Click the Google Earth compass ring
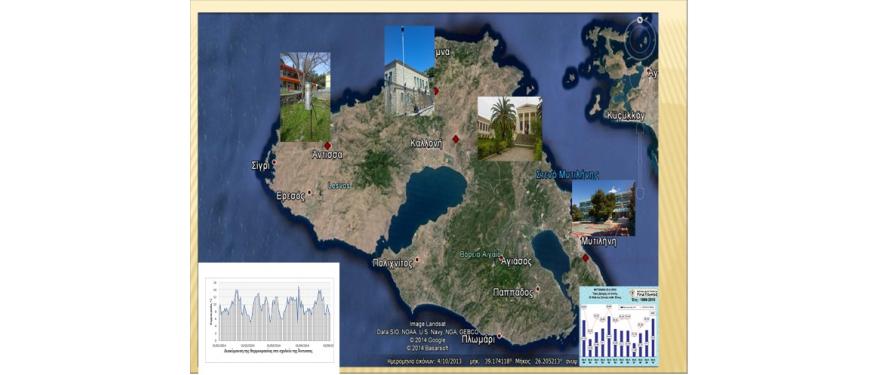This screenshot has width=880, height=375. coord(640,35)
